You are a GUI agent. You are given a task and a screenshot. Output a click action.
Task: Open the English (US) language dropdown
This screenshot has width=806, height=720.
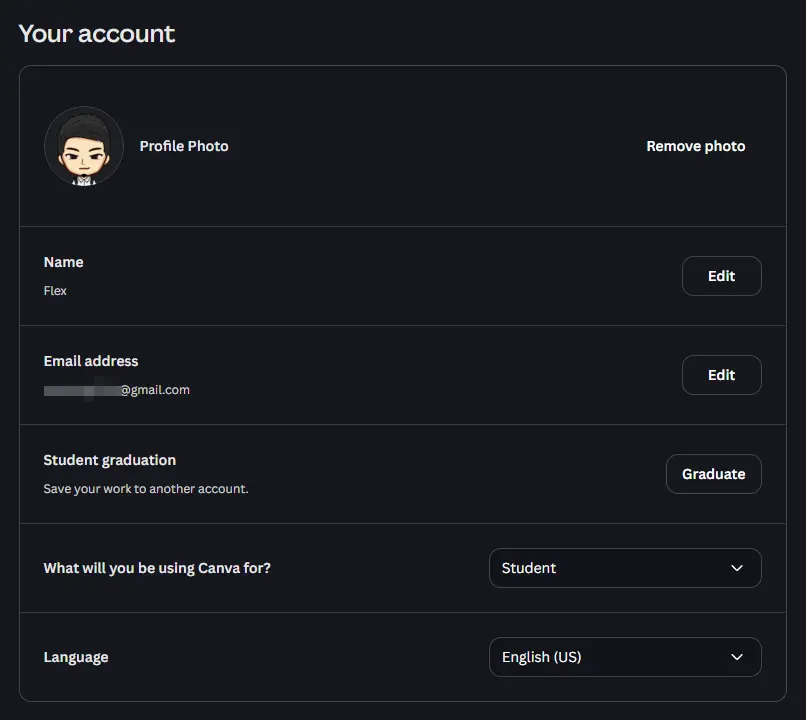pyautogui.click(x=625, y=657)
